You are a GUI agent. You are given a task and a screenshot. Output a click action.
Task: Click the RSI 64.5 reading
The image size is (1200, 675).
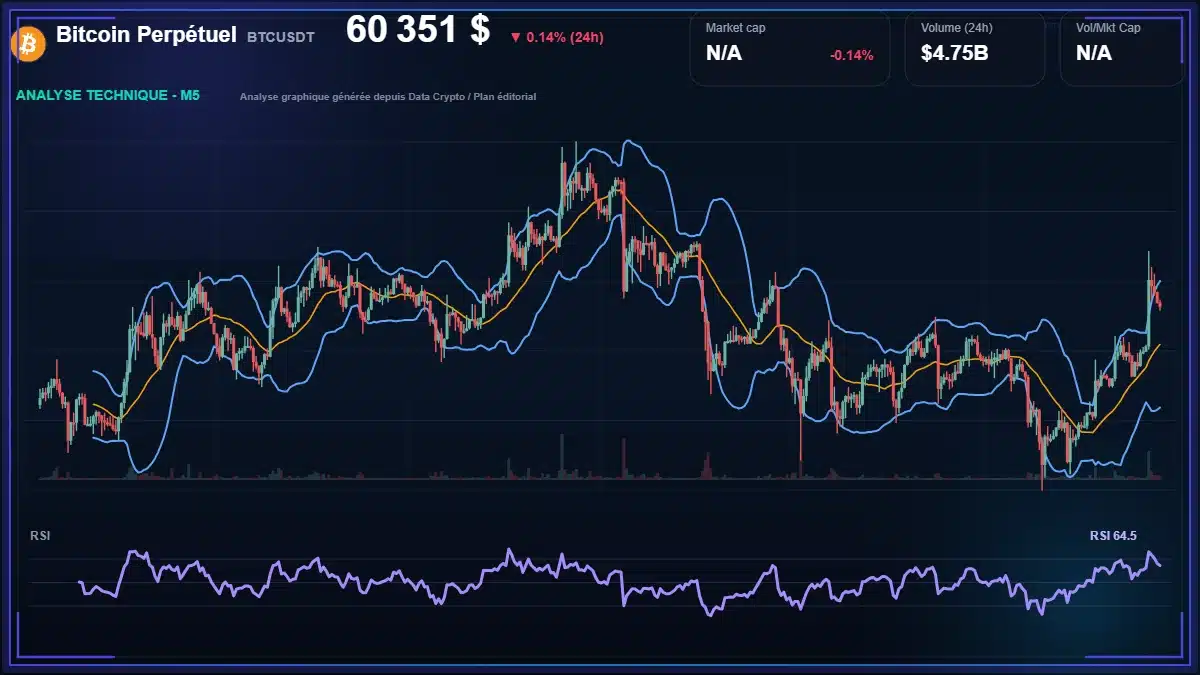coord(1113,536)
